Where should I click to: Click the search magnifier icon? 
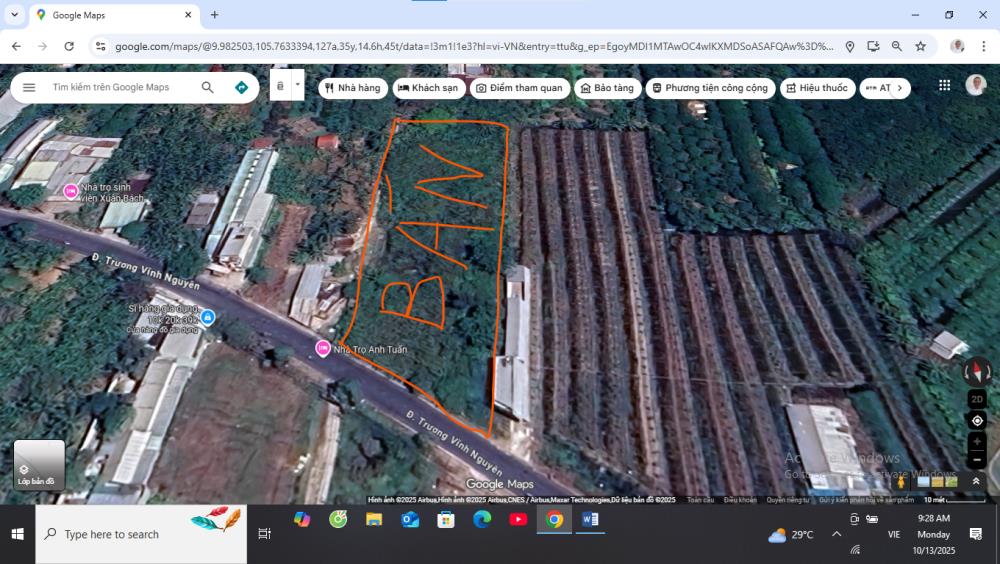click(x=207, y=87)
